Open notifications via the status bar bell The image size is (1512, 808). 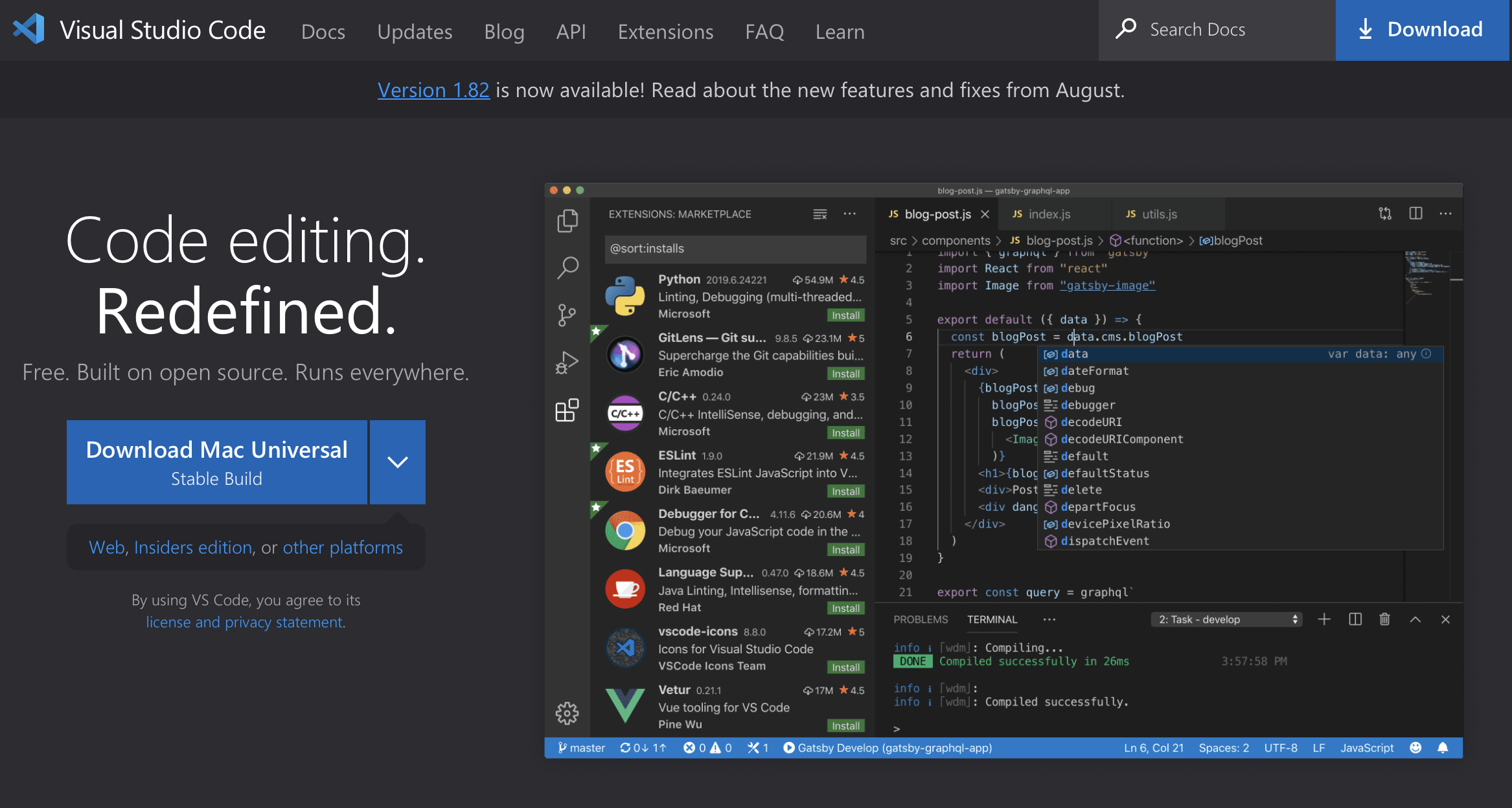click(x=1443, y=748)
